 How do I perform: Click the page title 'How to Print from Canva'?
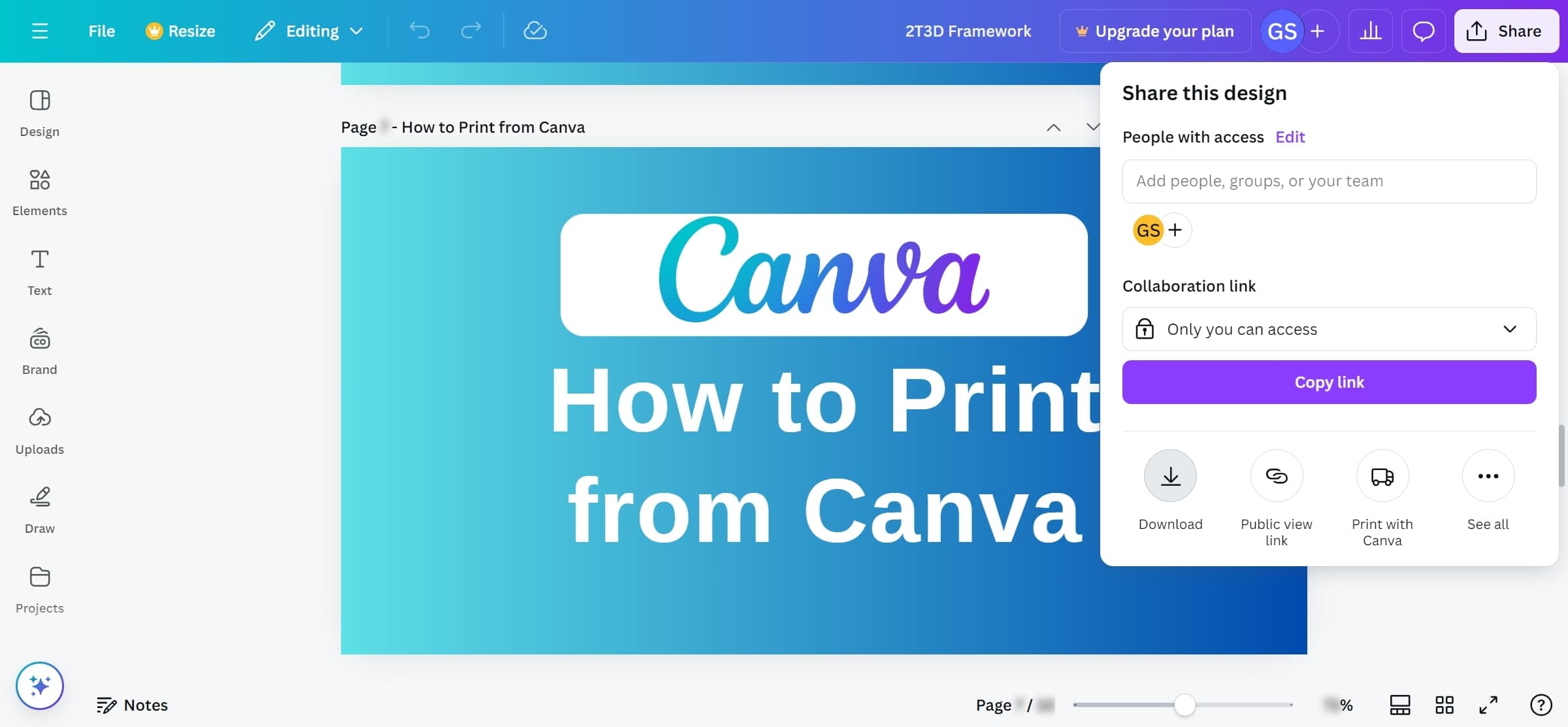pyautogui.click(x=493, y=127)
